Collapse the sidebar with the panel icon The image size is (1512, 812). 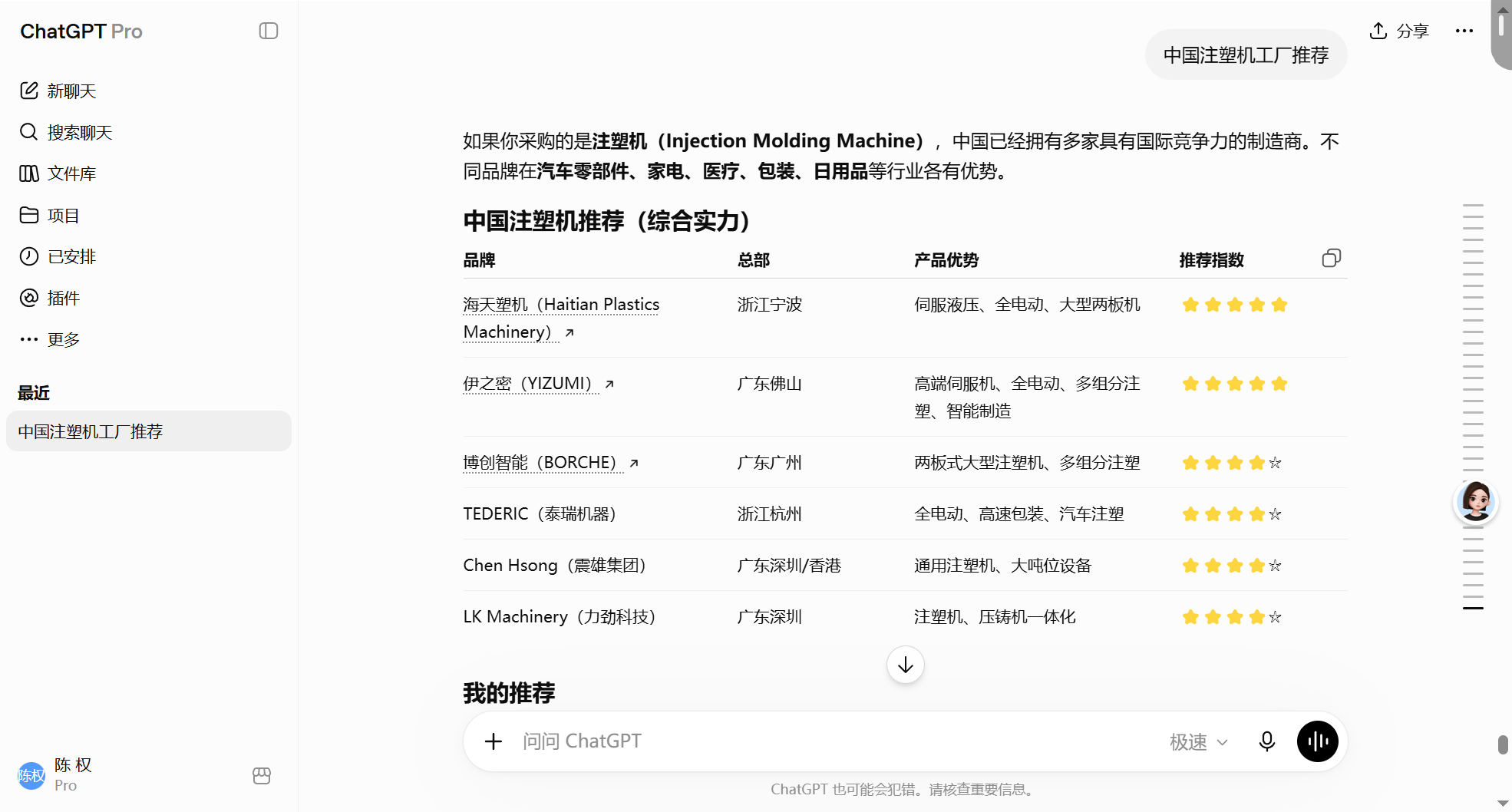coord(269,31)
